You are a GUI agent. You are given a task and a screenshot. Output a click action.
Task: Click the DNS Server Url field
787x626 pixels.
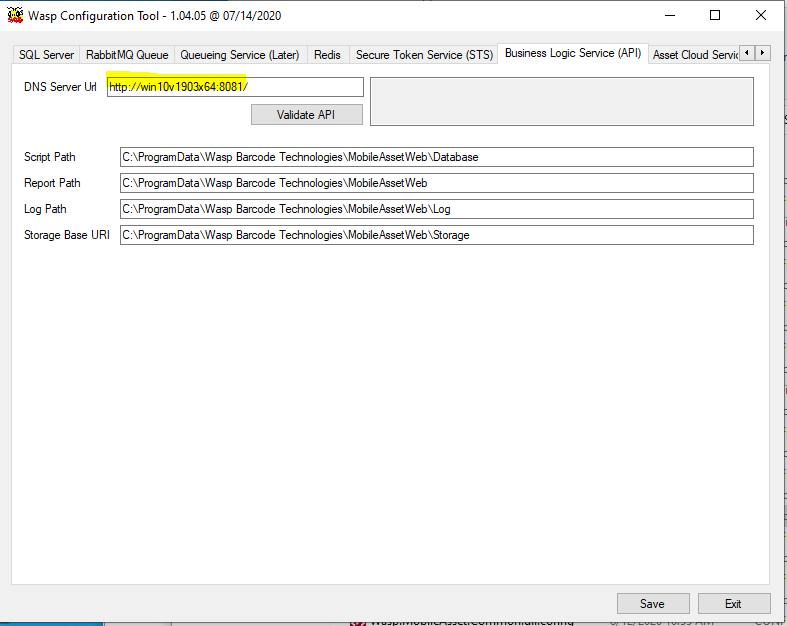[235, 87]
